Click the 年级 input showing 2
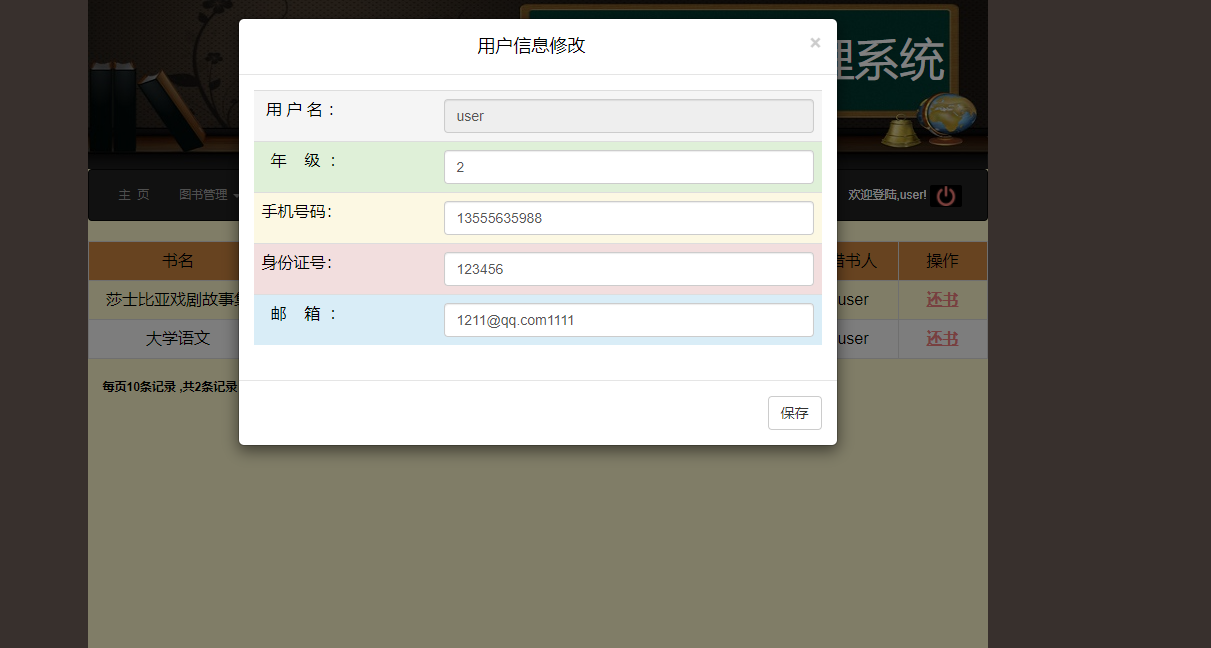 (x=628, y=166)
